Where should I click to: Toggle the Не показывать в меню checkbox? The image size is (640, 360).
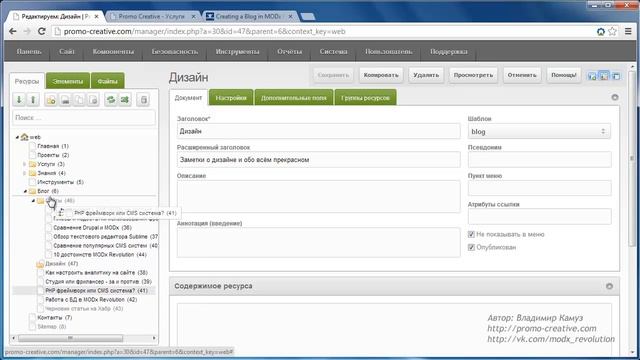point(471,234)
